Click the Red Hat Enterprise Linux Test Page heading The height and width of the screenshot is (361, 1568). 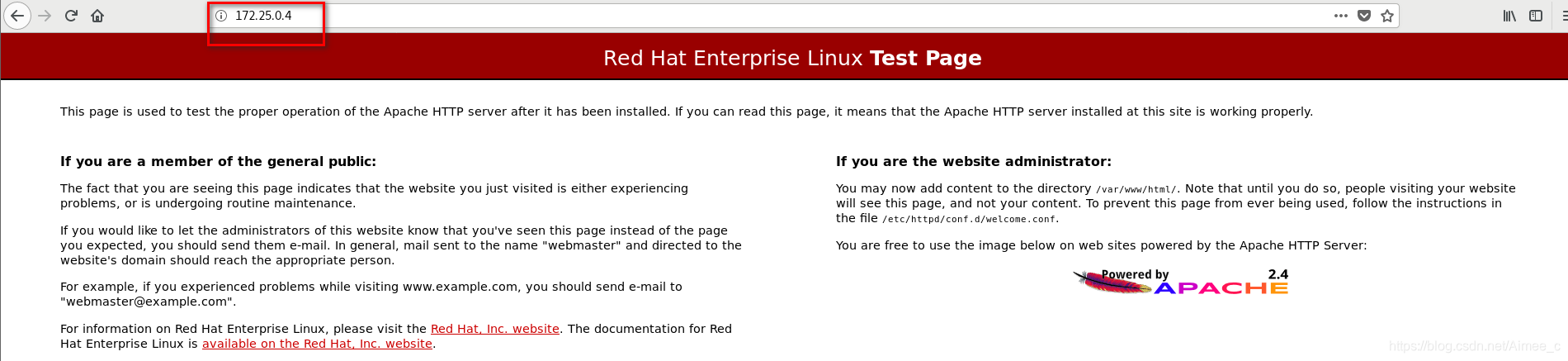792,58
